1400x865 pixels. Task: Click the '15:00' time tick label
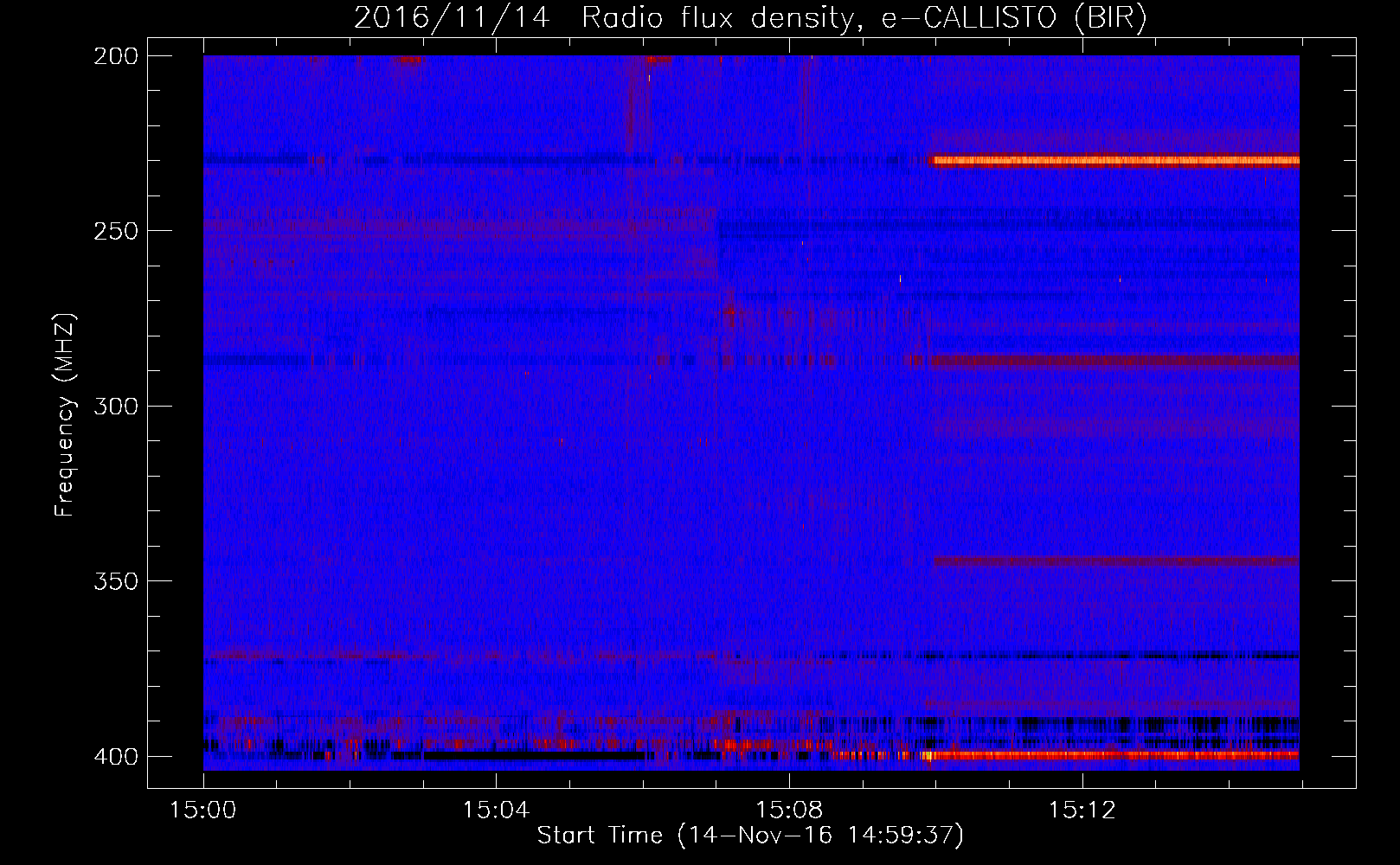click(x=203, y=811)
